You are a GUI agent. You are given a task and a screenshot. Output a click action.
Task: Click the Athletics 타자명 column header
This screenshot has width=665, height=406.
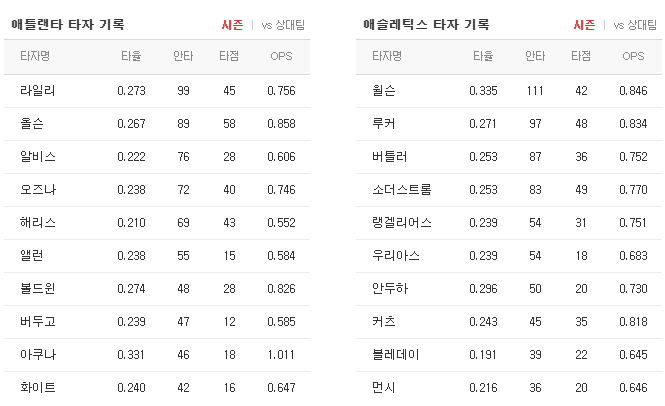tap(387, 56)
